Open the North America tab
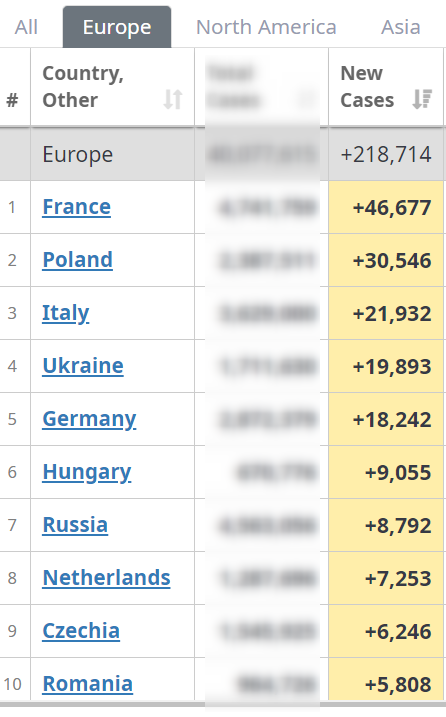Image resolution: width=446 pixels, height=717 pixels. point(266,27)
